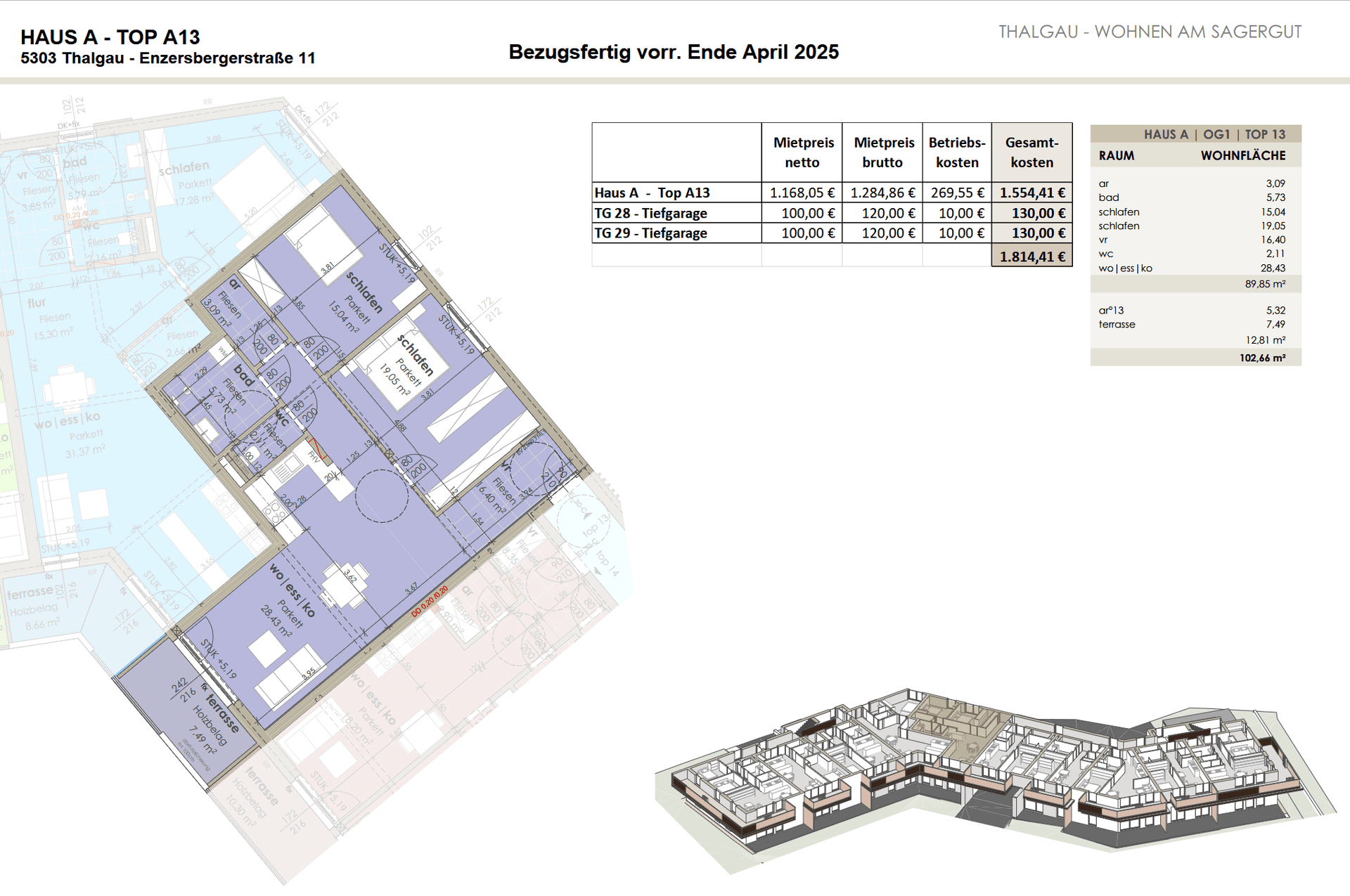1350x896 pixels.
Task: Click the red 'DD 0,20/0,20' annotation
Action: tap(430, 602)
